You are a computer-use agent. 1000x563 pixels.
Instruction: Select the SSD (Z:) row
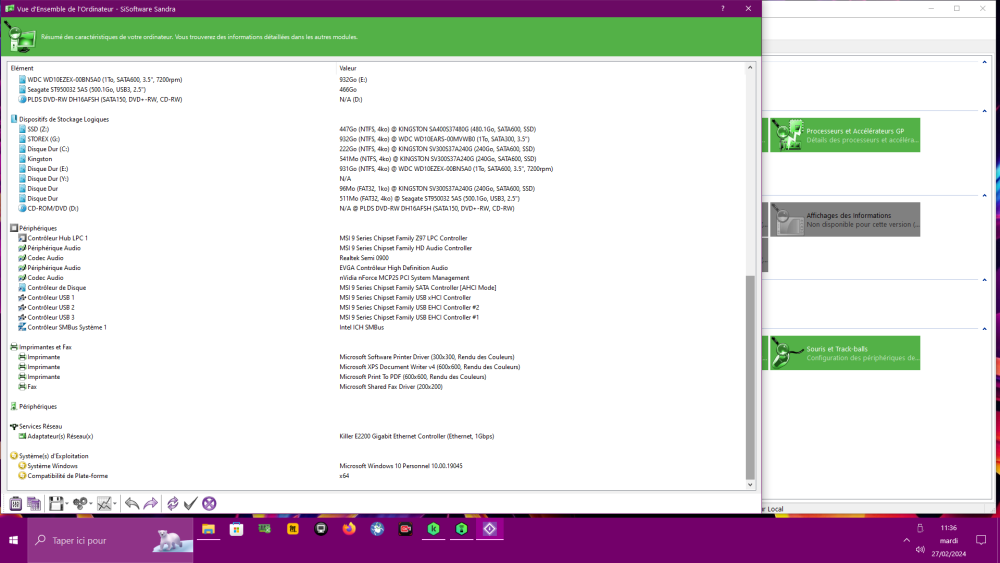click(376, 129)
